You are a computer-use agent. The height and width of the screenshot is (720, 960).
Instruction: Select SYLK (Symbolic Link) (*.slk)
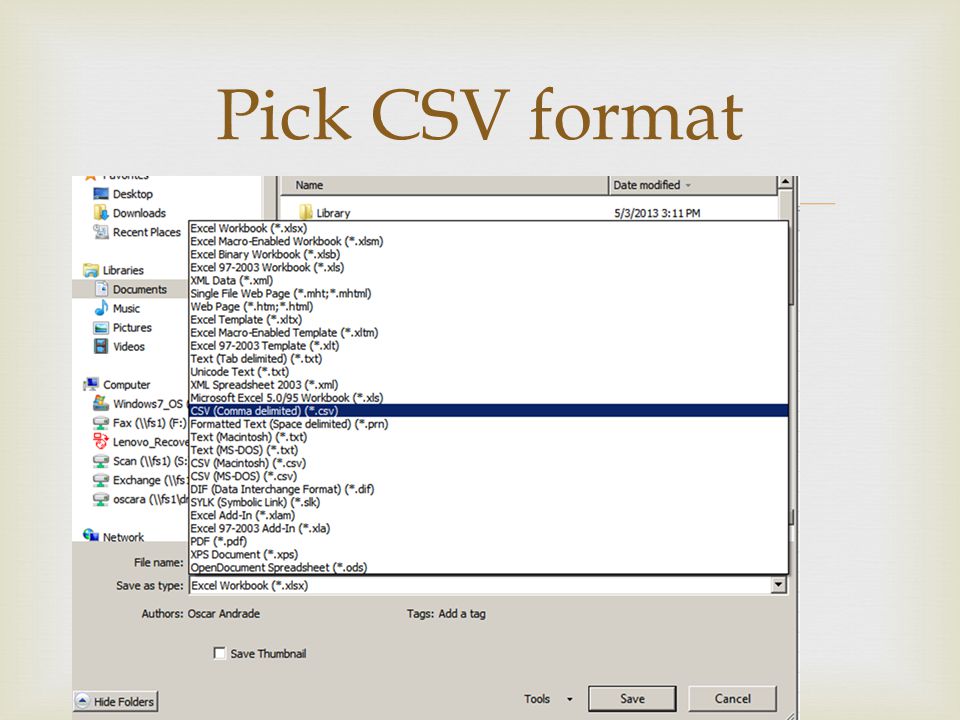488,502
